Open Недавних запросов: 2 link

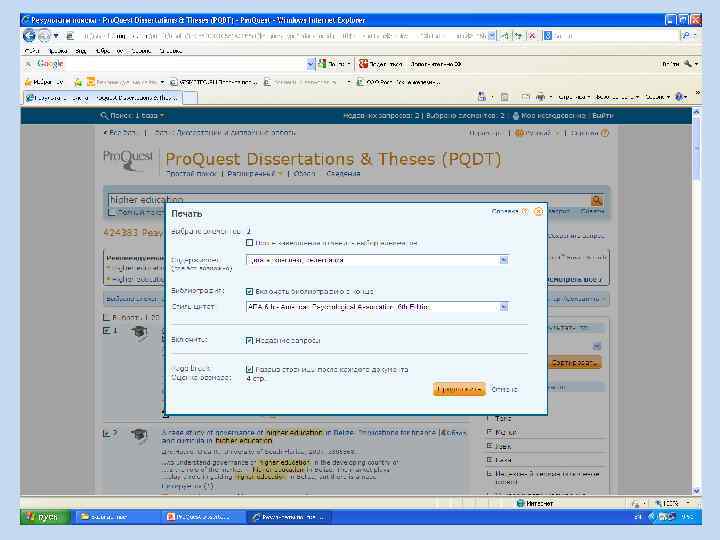point(381,116)
